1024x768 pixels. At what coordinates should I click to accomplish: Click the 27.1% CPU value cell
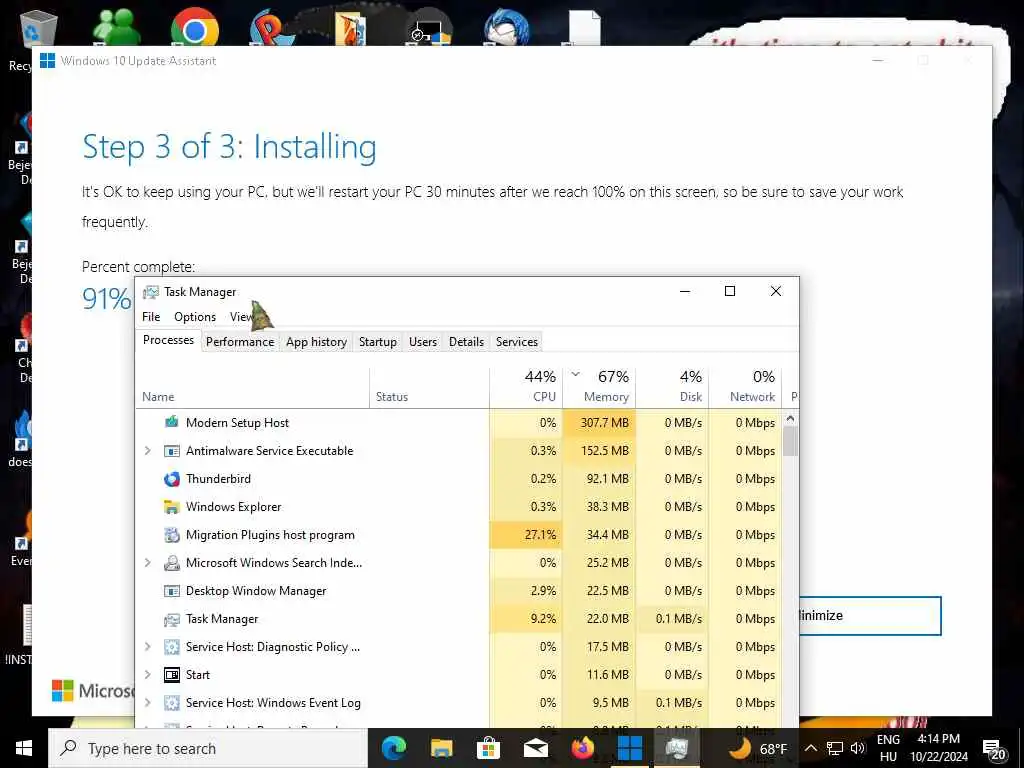pos(526,535)
